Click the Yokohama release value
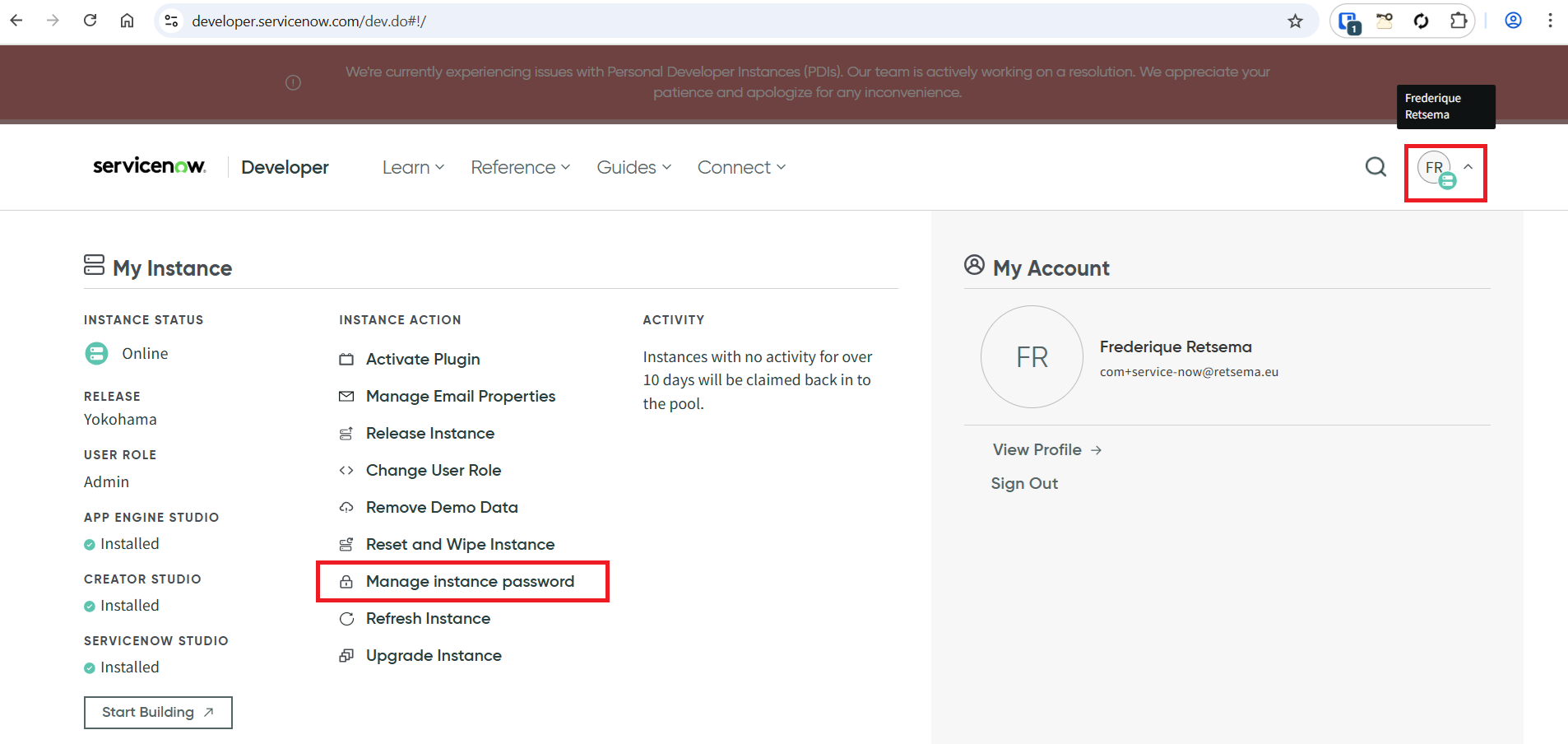The height and width of the screenshot is (744, 1568). point(120,420)
